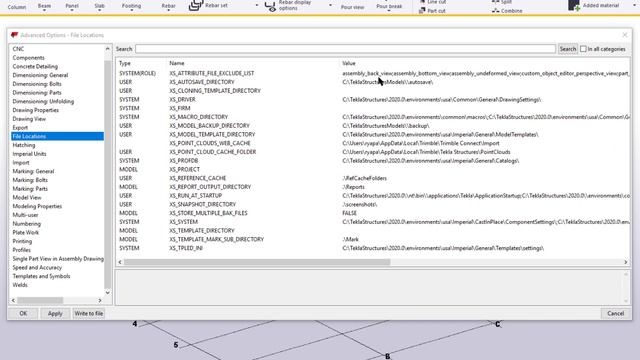
Task: Select the XS_REPORT_OUTPUT_DIRECTORY option
Action: click(210, 187)
